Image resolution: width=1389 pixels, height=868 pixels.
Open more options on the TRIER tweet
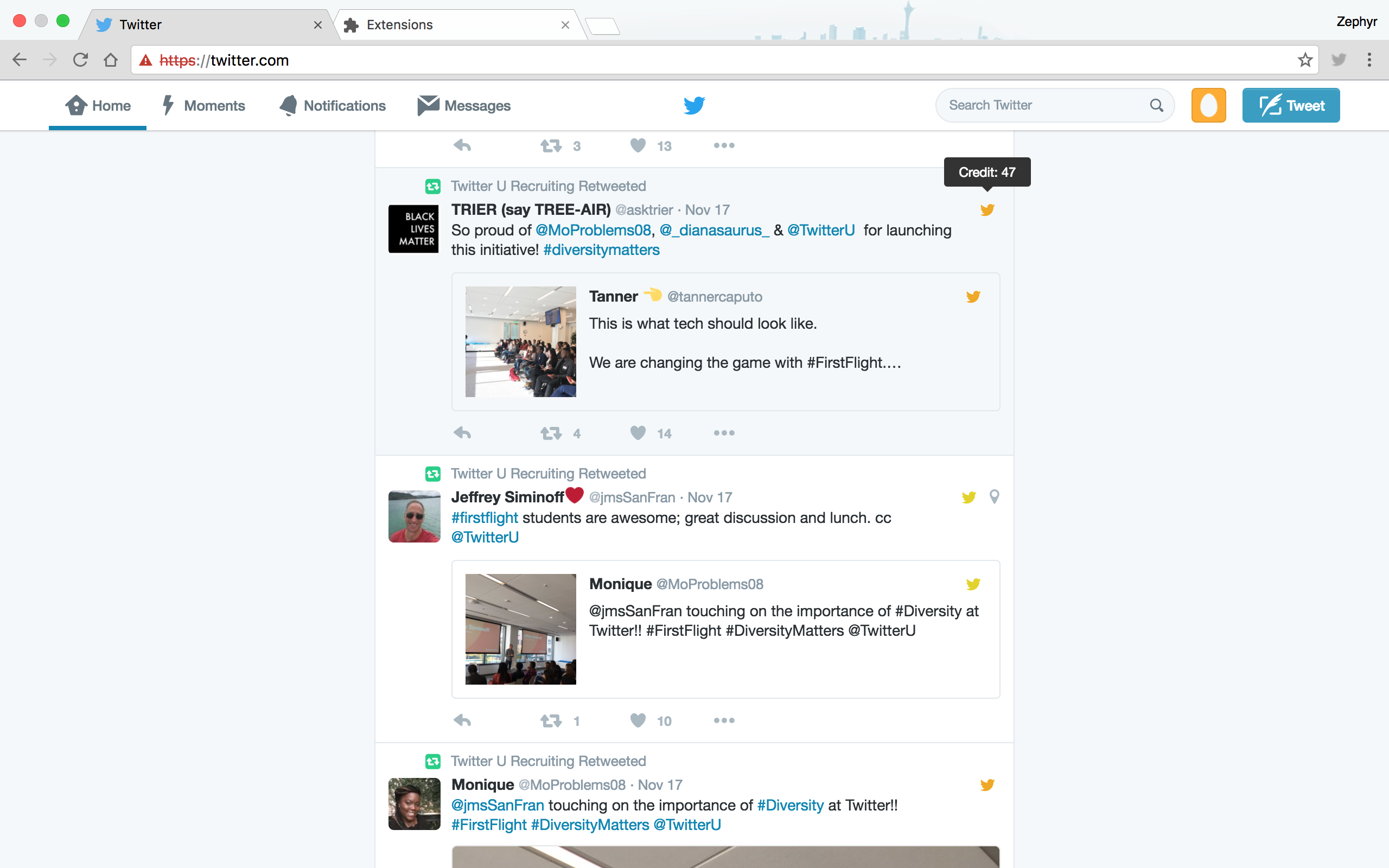pyautogui.click(x=724, y=433)
